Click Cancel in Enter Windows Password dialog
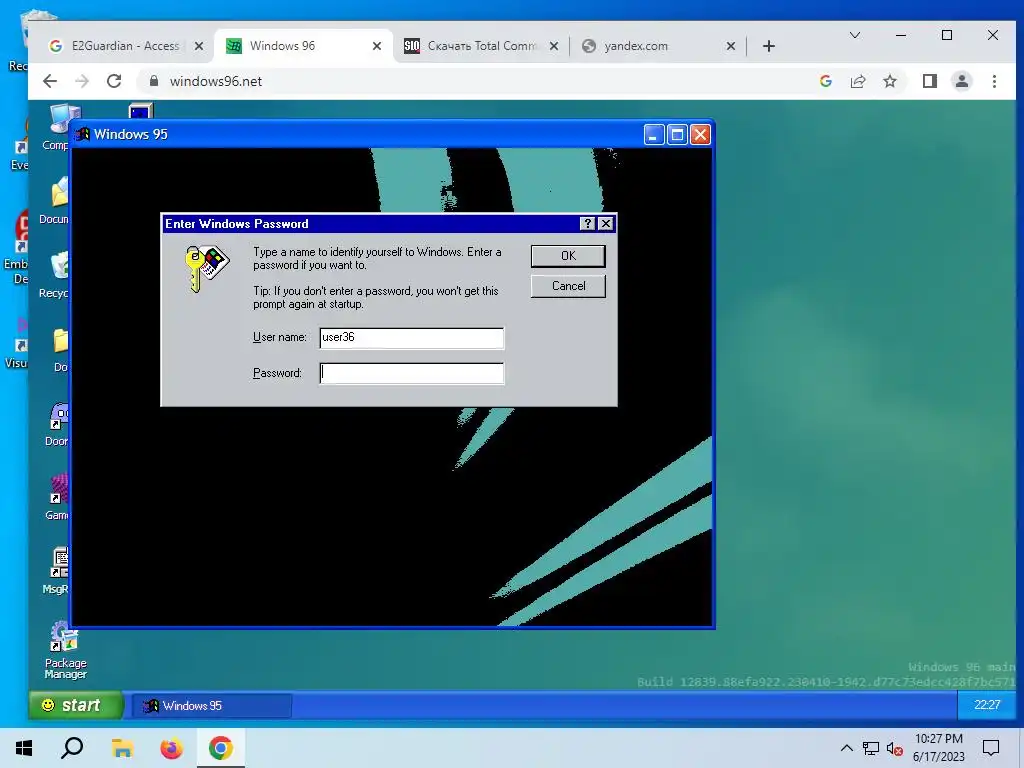Viewport: 1024px width, 768px height. [568, 286]
